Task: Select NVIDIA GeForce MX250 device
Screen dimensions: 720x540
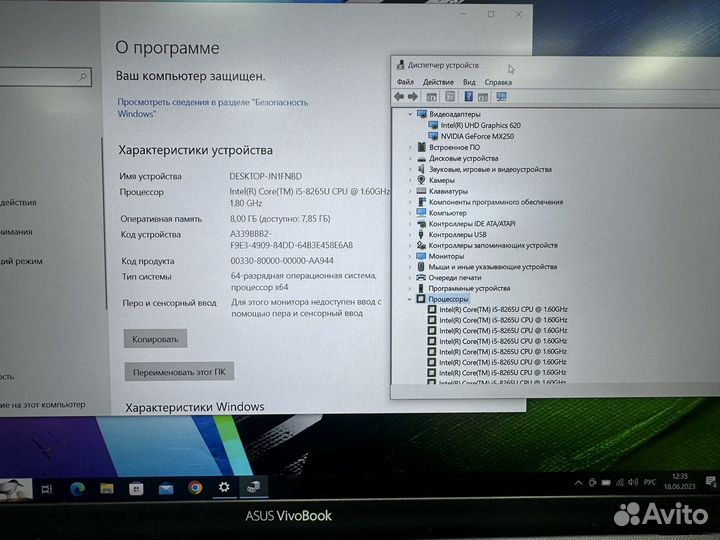Action: tap(477, 136)
